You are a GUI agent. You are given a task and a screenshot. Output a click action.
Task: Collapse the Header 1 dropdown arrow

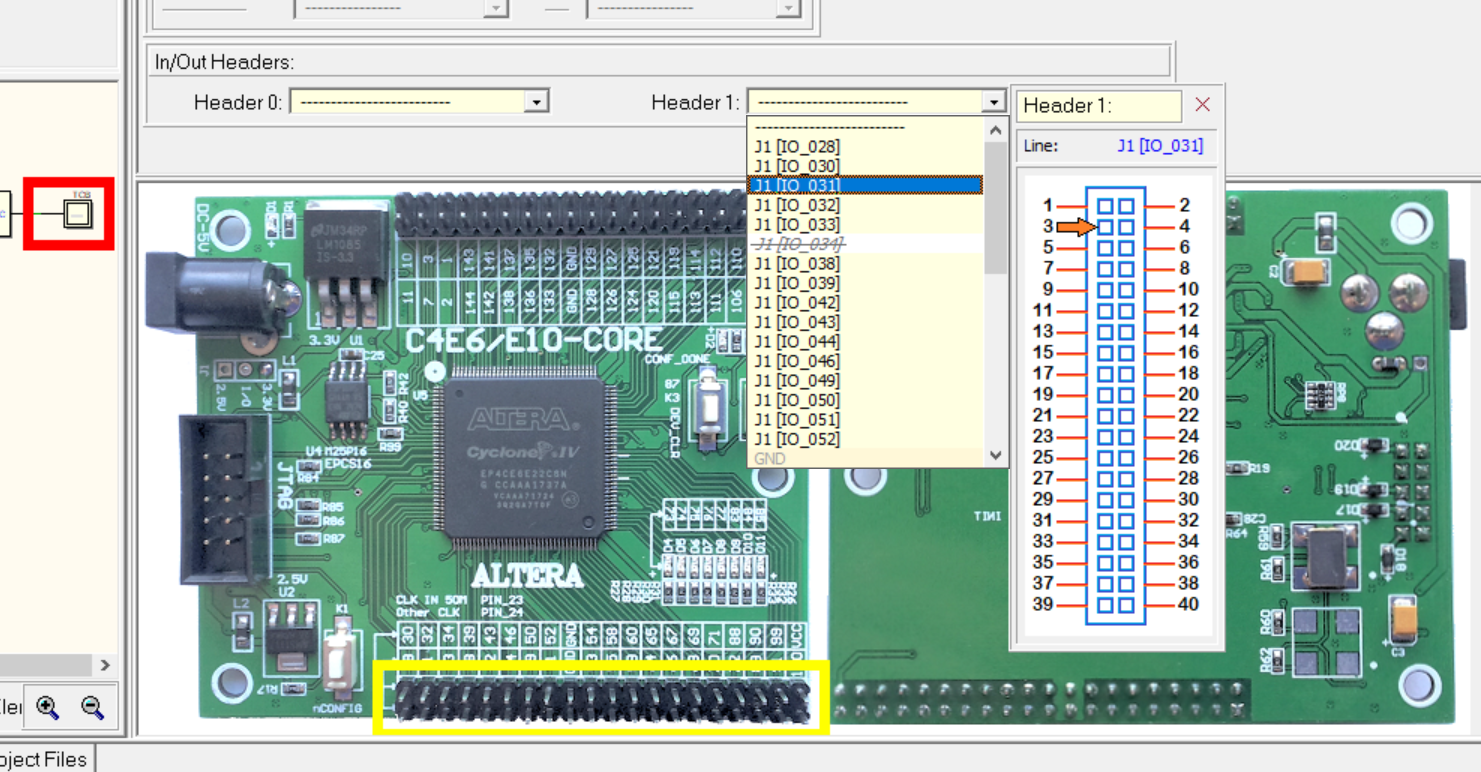(993, 102)
